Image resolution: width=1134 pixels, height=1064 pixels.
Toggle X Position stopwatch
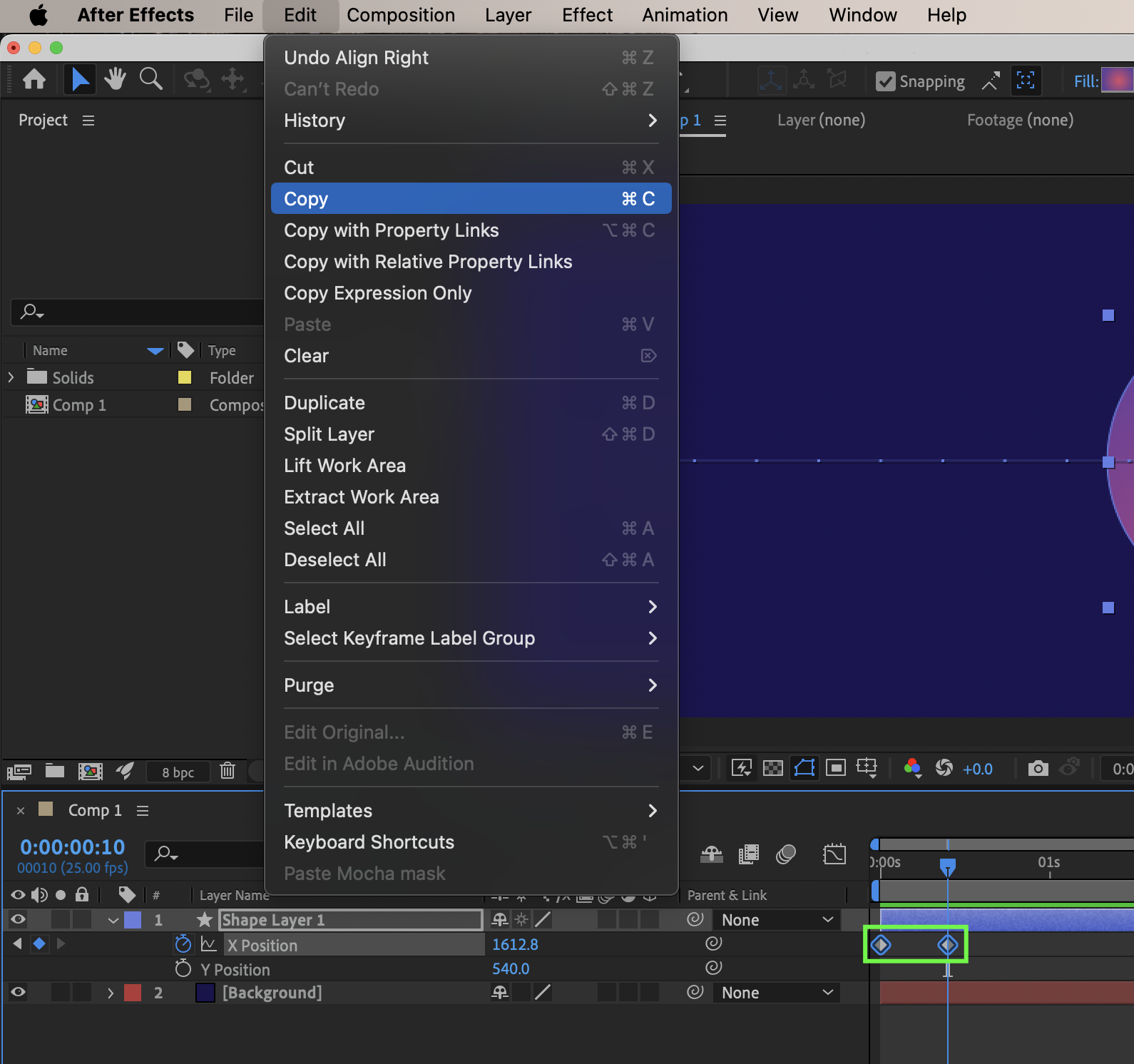[183, 944]
